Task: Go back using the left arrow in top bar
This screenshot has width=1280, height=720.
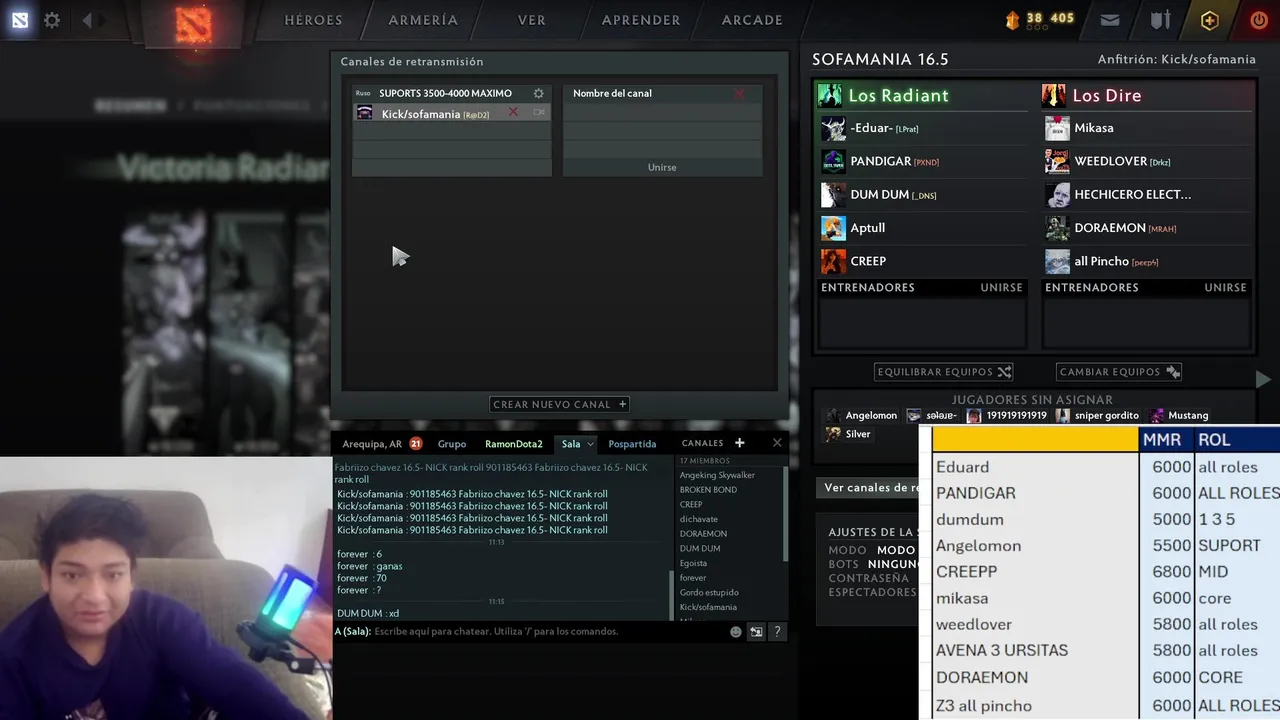Action: (87, 20)
